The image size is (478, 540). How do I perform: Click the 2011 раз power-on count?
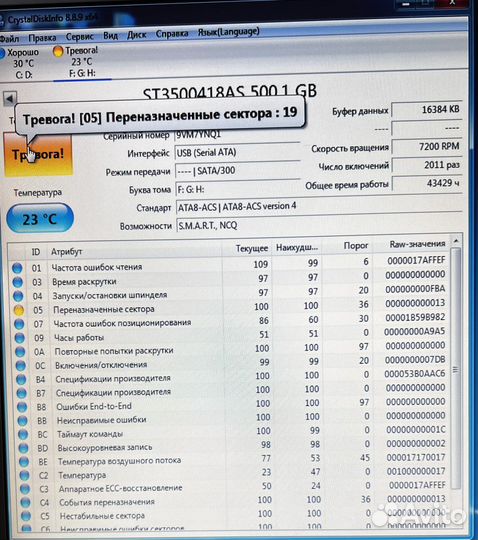427,165
